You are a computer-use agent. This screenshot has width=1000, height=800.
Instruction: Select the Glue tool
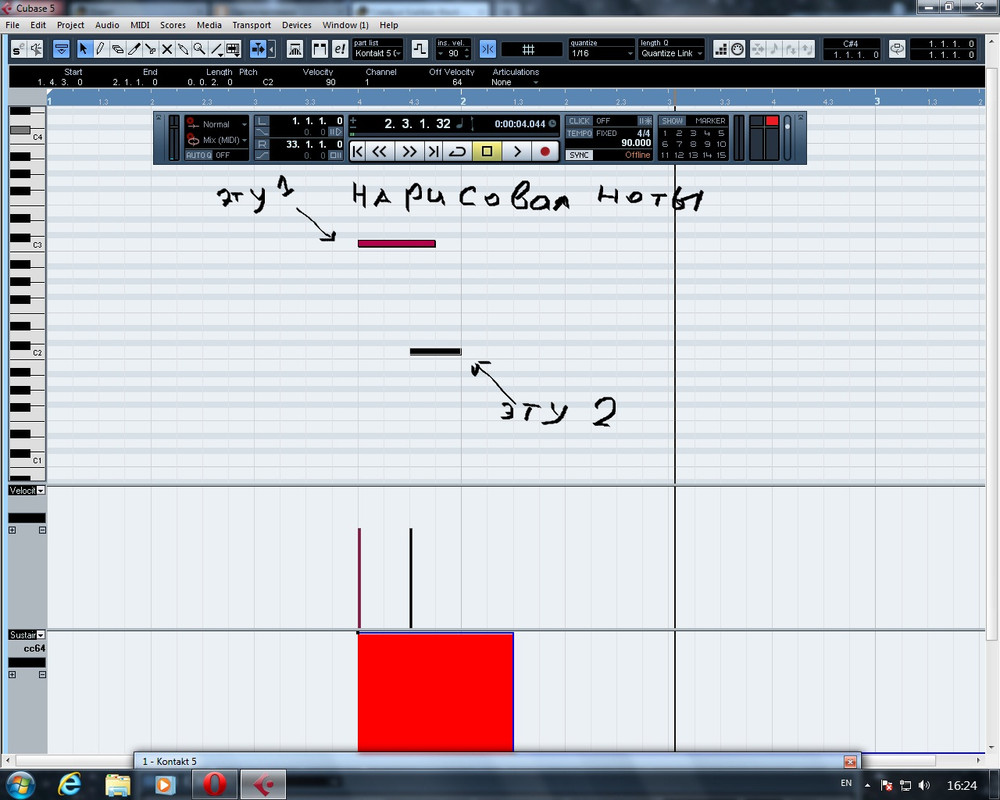(183, 49)
